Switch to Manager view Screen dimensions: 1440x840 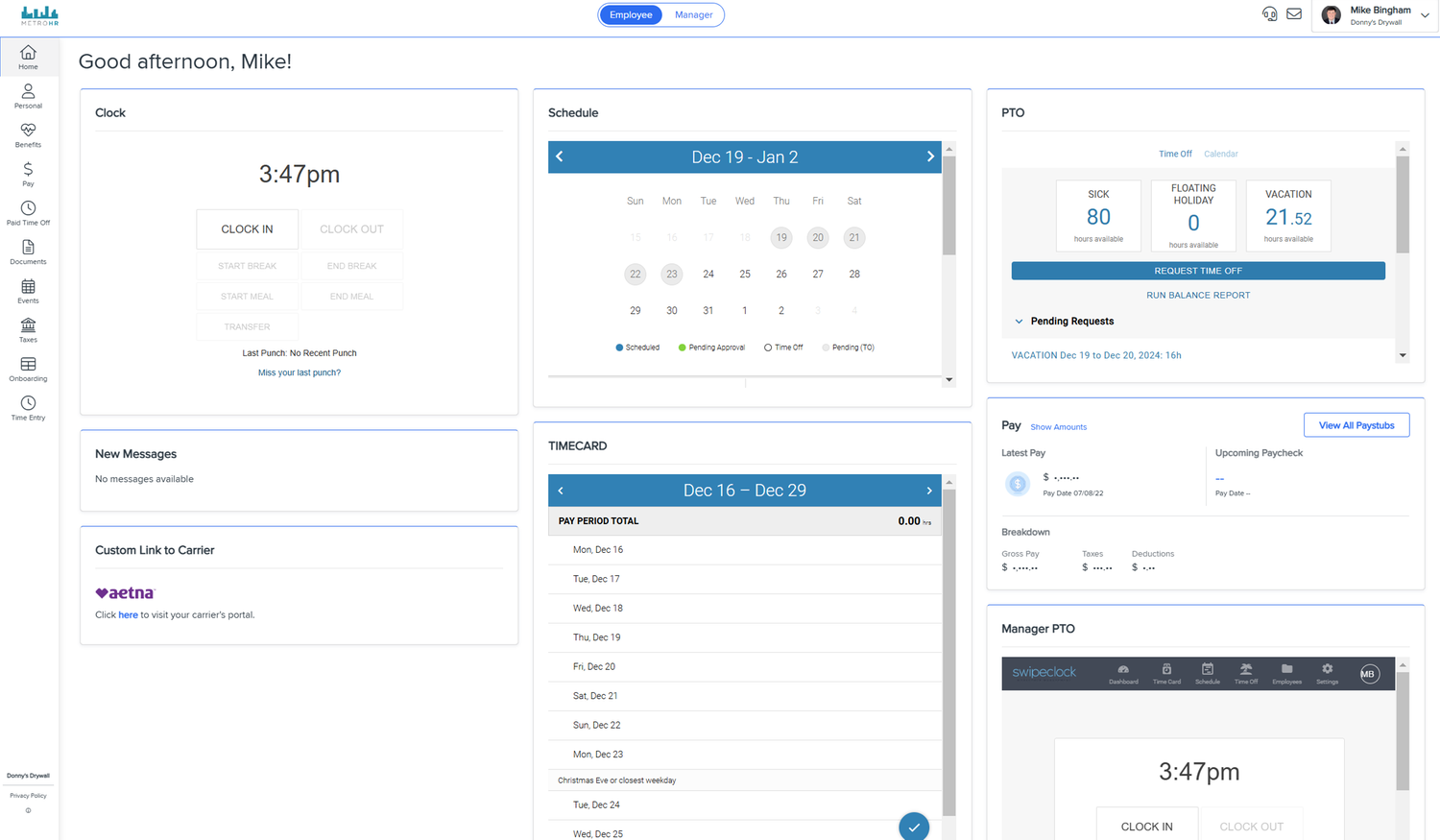pyautogui.click(x=693, y=14)
